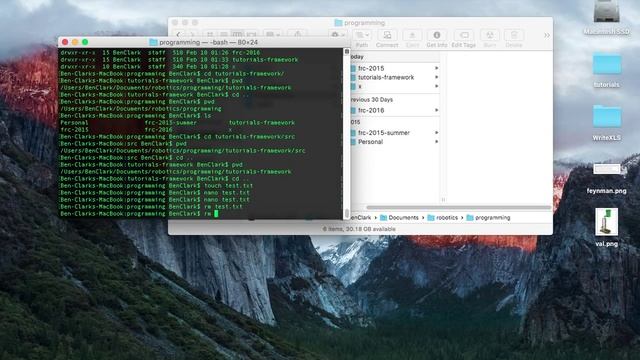Click the Terminal prompt cursor after 'rm'
The image size is (640, 360).
pos(216,213)
